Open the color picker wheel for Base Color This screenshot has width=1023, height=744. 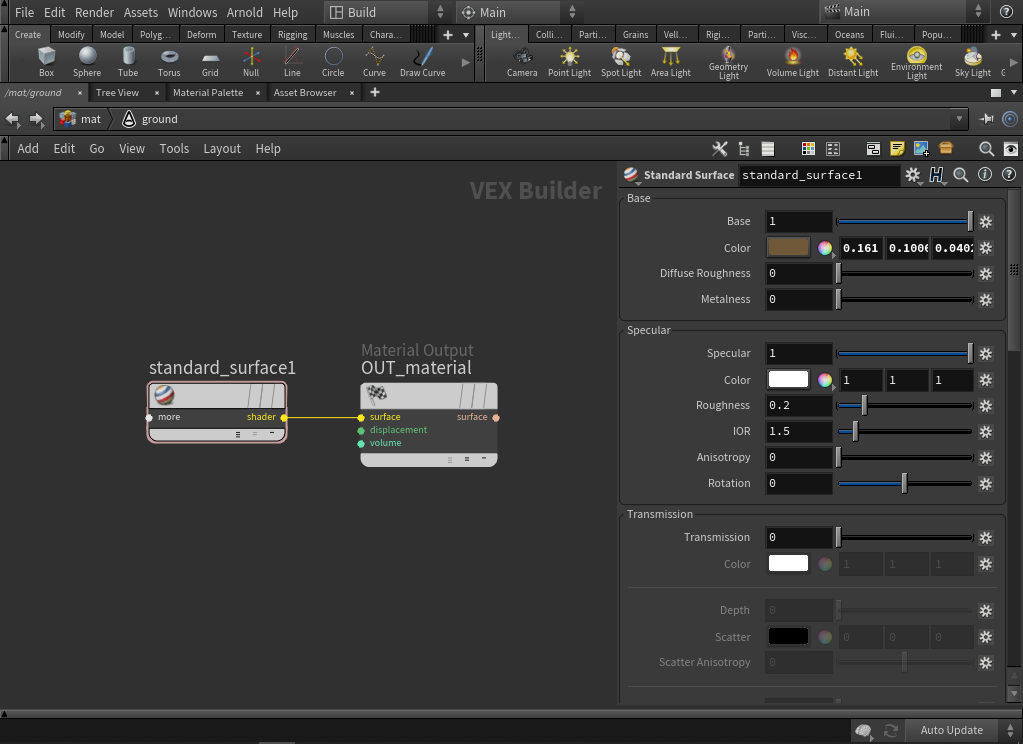click(x=825, y=248)
